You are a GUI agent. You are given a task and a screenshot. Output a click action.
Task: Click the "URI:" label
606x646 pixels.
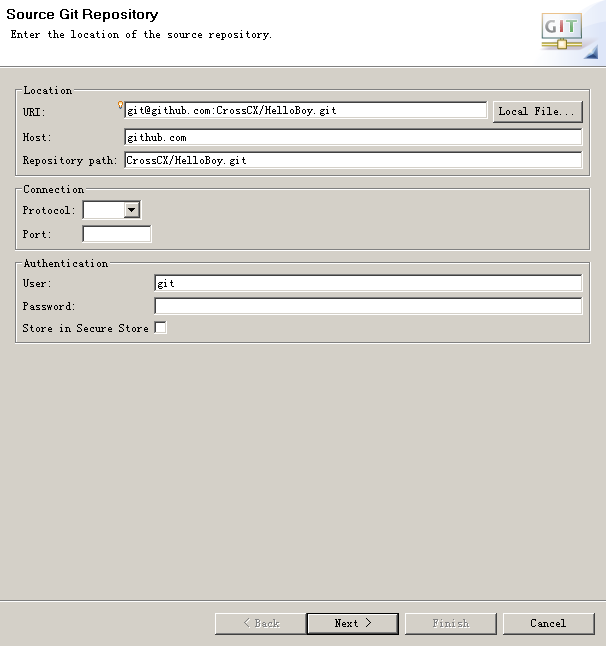34,112
